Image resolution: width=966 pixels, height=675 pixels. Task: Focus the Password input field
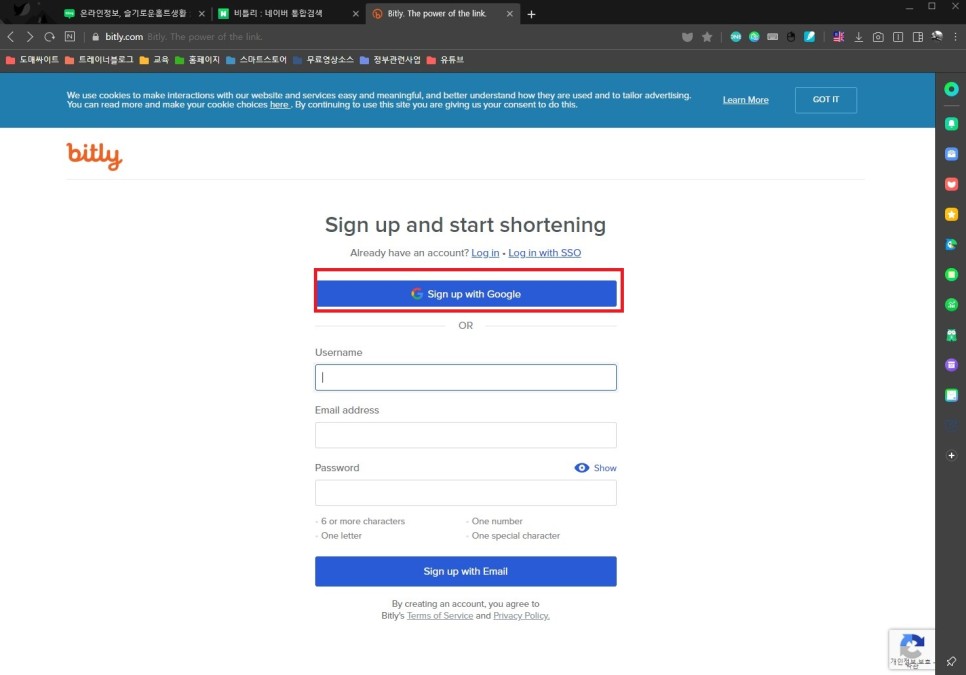pos(466,493)
